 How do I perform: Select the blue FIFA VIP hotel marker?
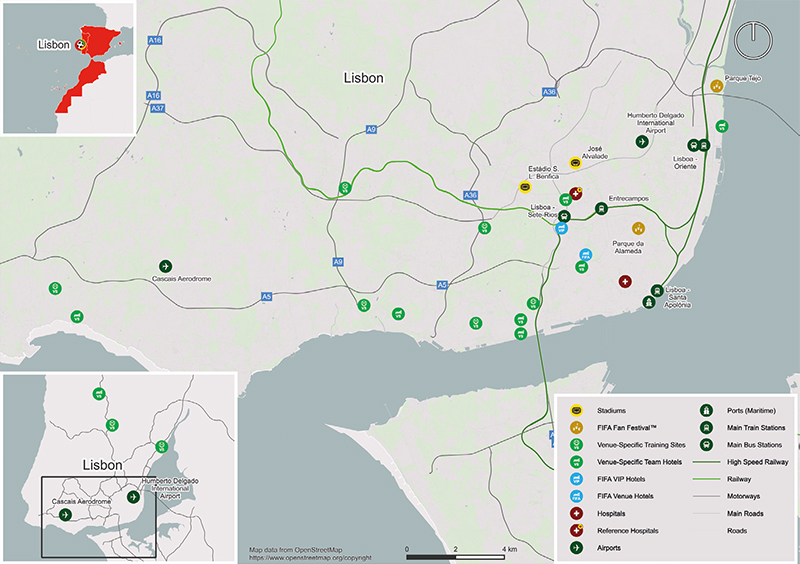(561, 228)
